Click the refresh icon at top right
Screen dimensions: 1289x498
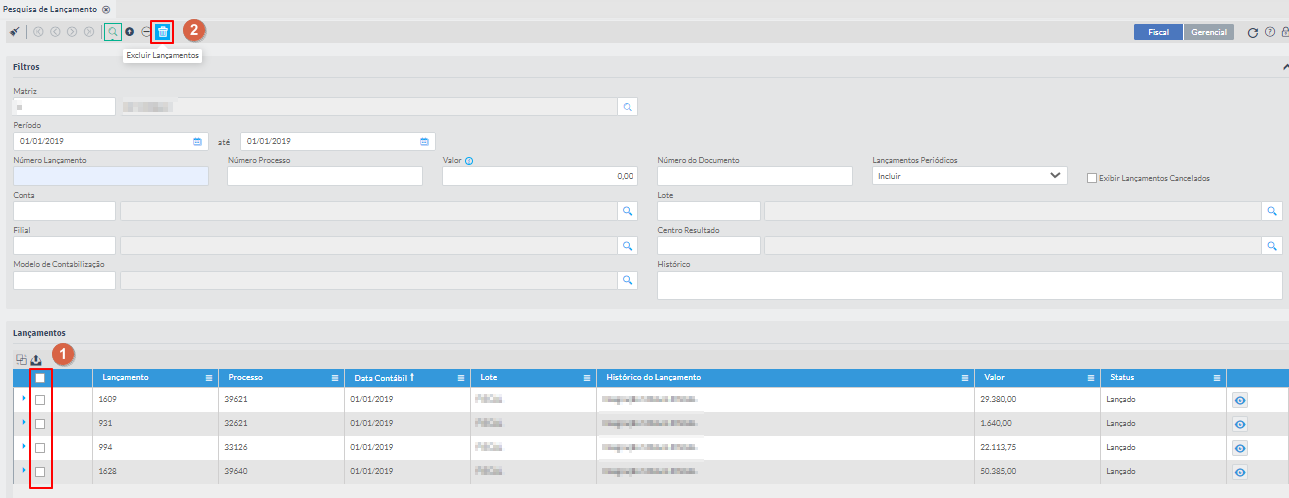[1253, 33]
